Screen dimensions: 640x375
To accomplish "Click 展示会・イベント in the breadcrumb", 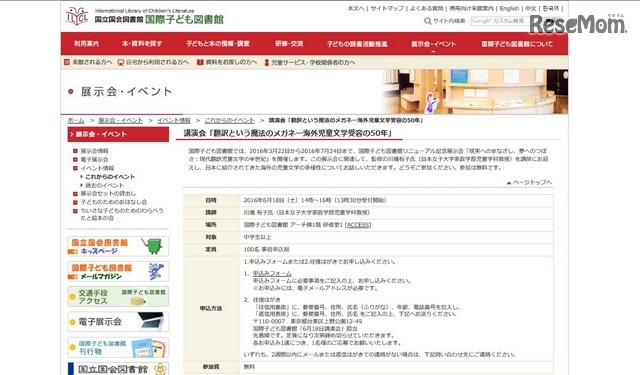I will 120,120.
